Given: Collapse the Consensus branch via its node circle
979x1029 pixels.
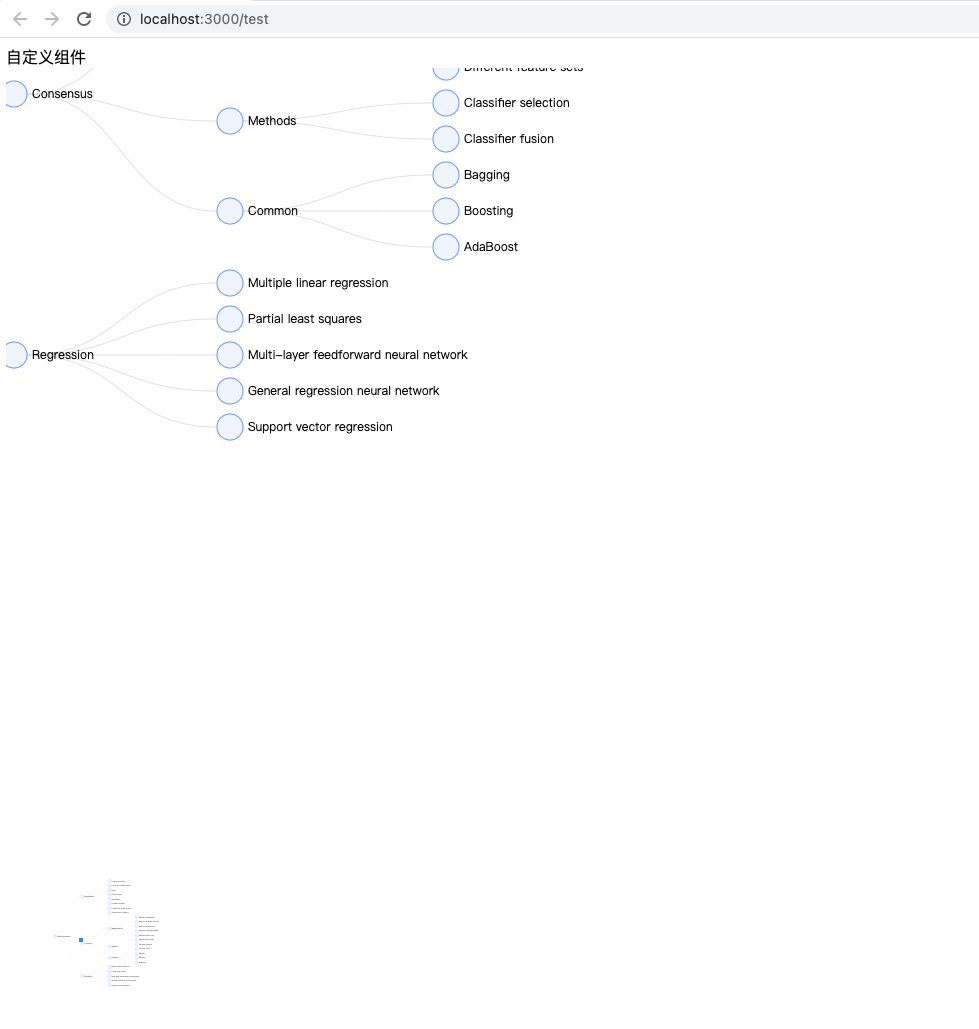Looking at the screenshot, I should click(15, 94).
